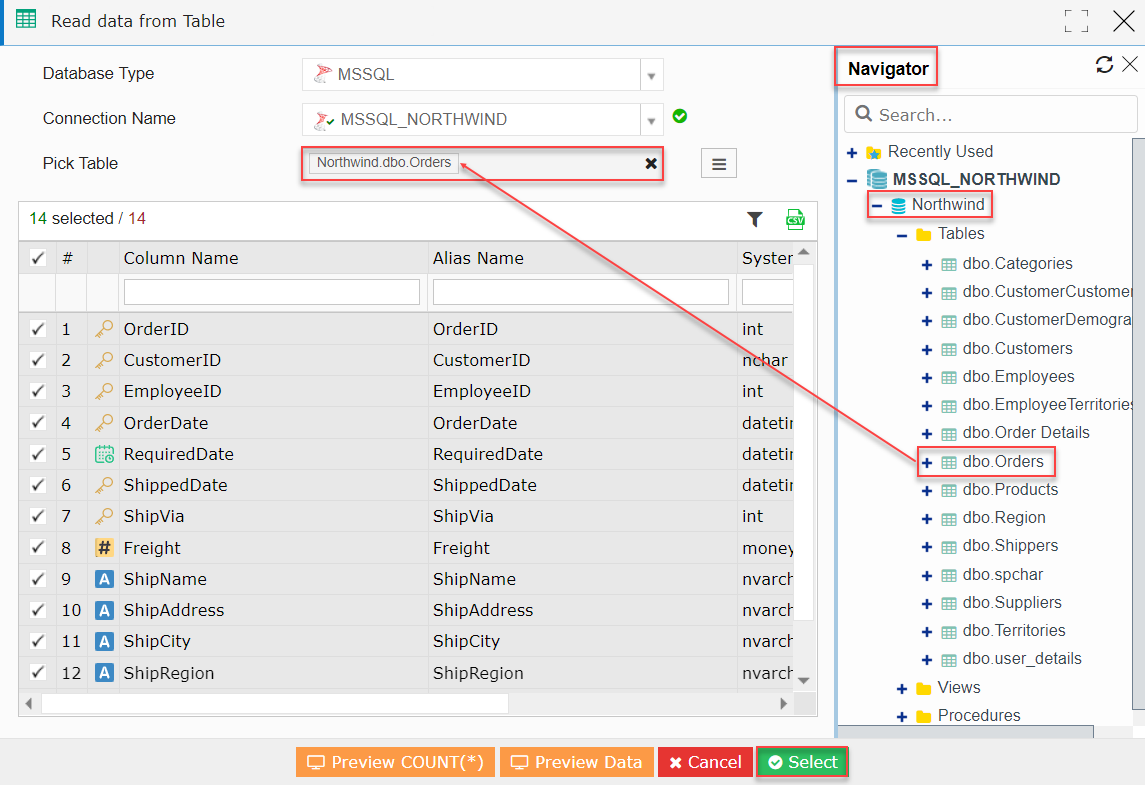1145x785 pixels.
Task: Click the column filter funnel icon
Action: pyautogui.click(x=755, y=219)
